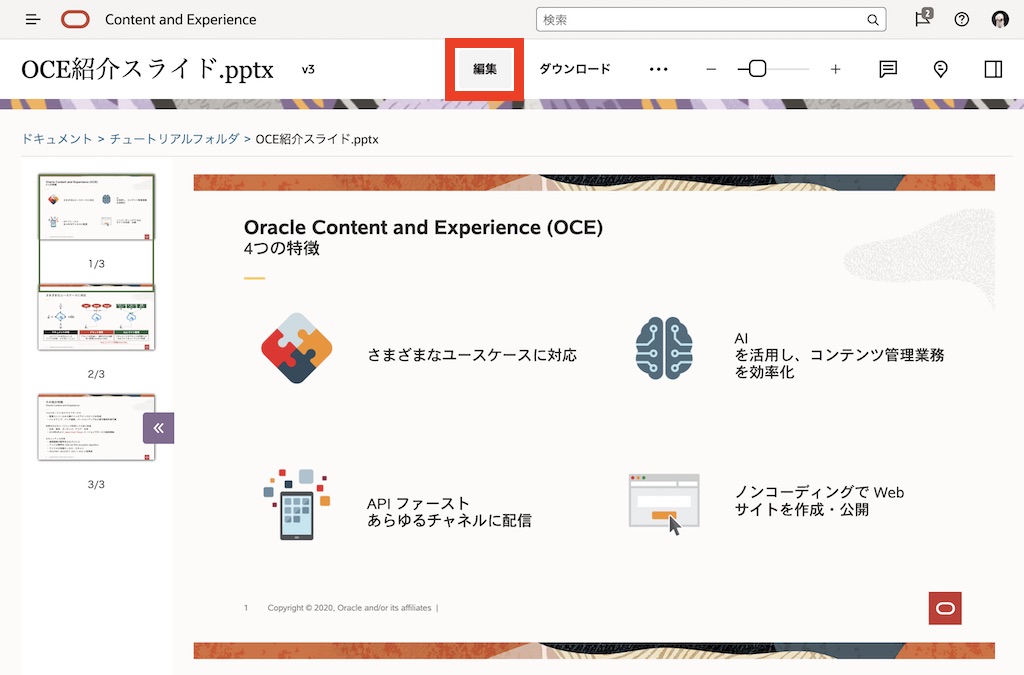
Task: Open the more options ellipsis menu
Action: (x=658, y=69)
